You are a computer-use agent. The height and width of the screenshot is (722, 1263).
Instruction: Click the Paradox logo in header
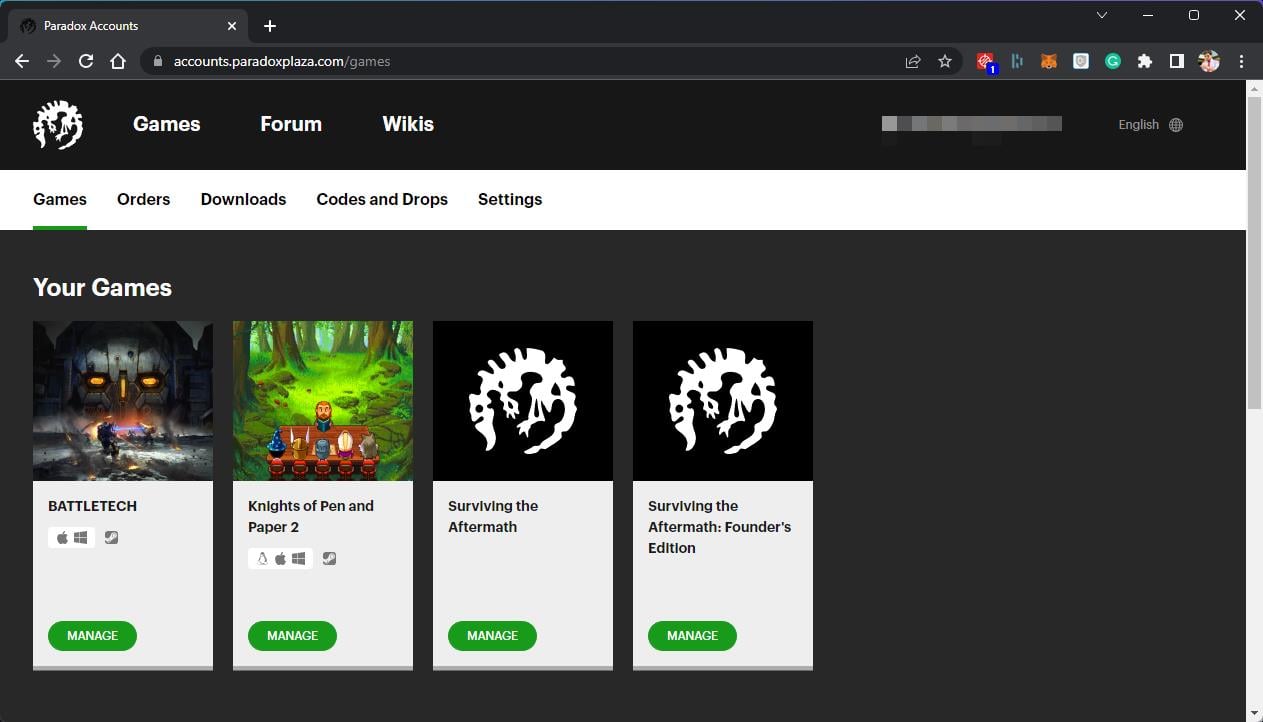coord(58,125)
